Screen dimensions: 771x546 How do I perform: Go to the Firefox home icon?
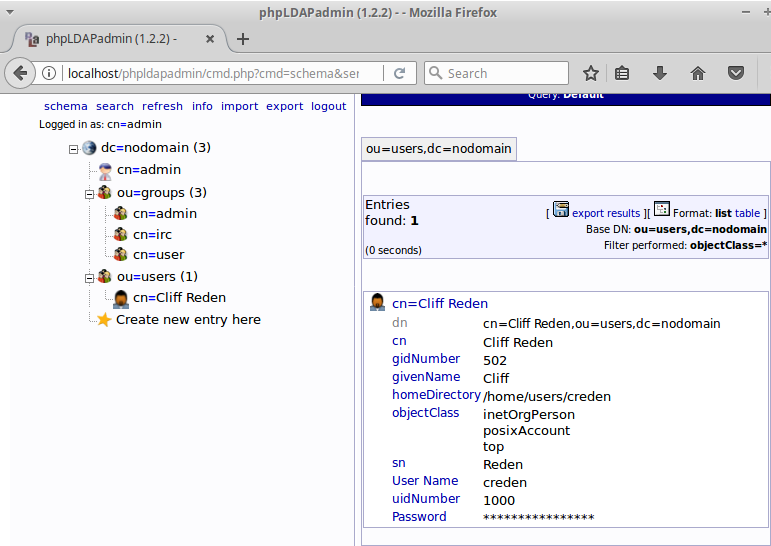click(x=698, y=73)
